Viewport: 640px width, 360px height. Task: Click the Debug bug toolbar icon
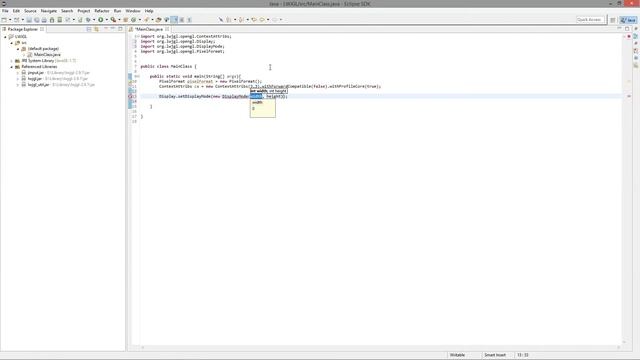coord(88,20)
